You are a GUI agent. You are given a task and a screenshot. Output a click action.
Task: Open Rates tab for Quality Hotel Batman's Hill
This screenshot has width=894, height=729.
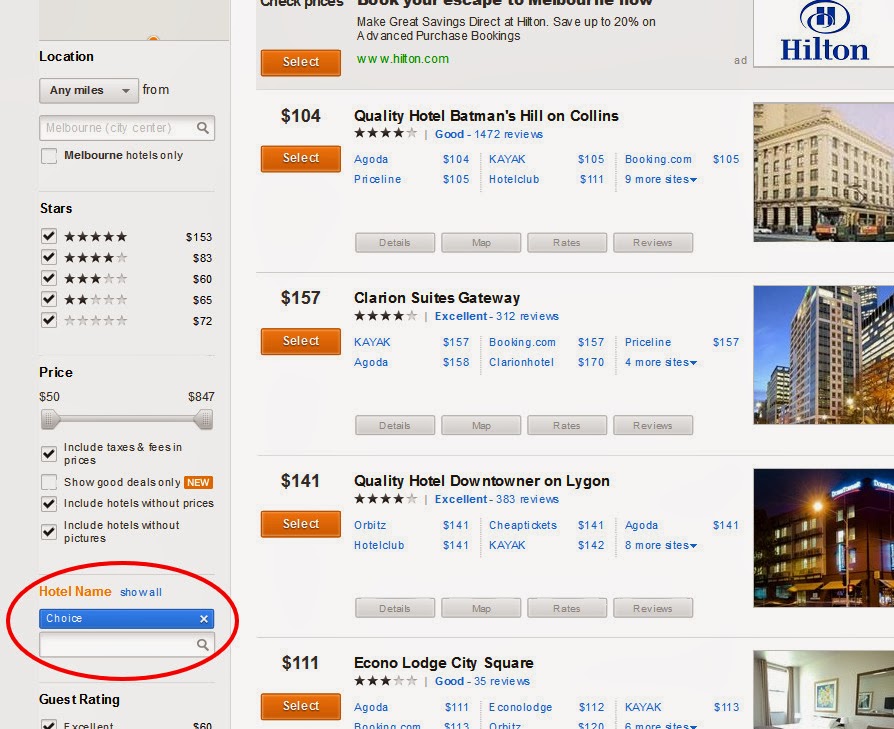click(567, 242)
